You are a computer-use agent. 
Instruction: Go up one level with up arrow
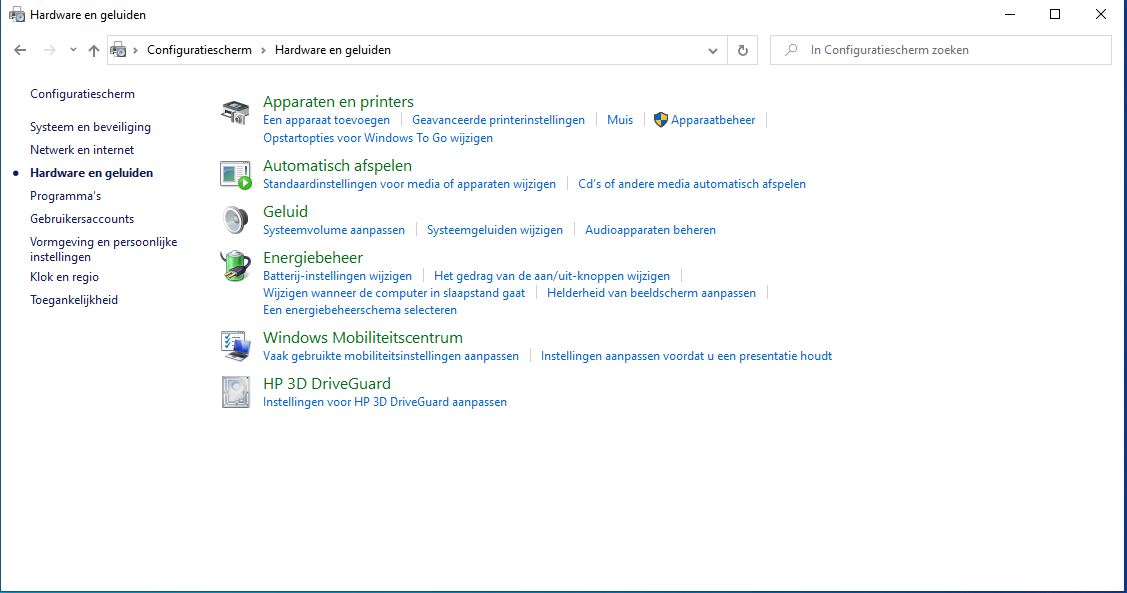click(93, 50)
